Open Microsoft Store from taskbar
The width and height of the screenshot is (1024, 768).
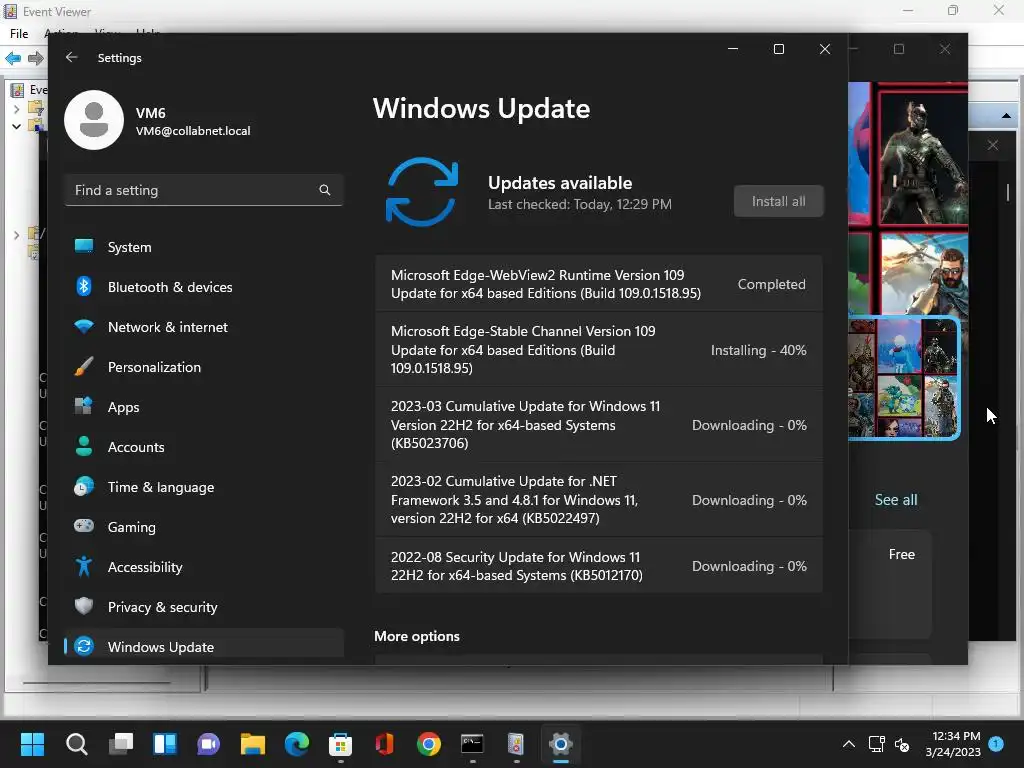coord(341,744)
